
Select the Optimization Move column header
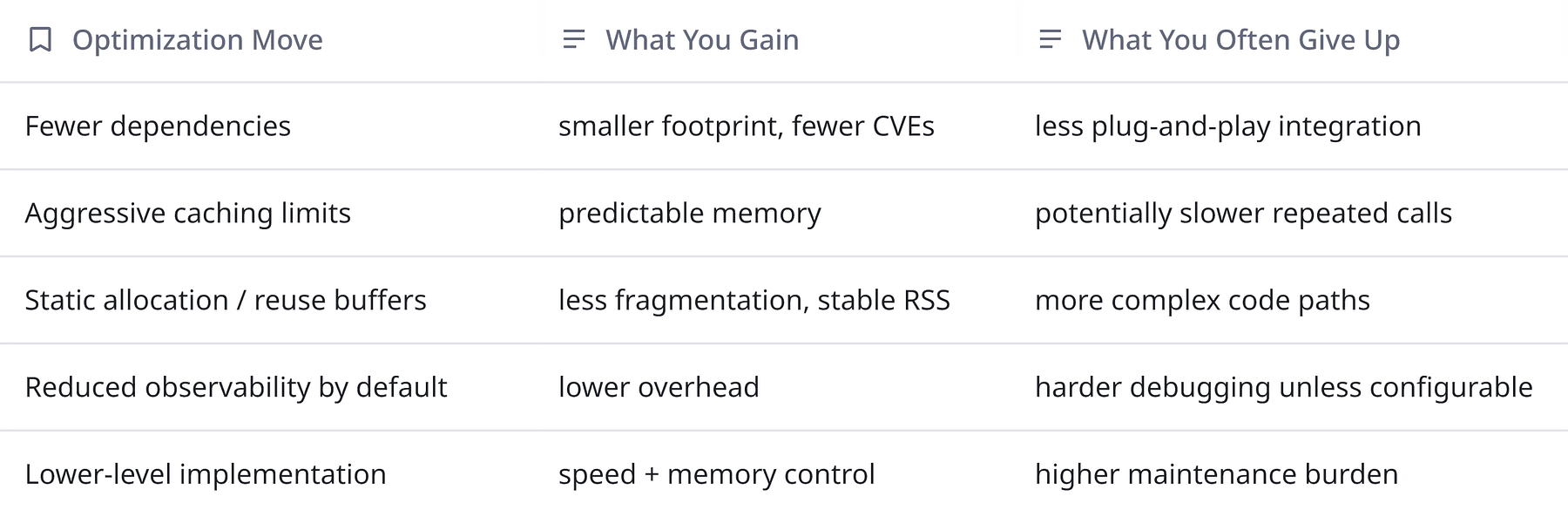(198, 40)
